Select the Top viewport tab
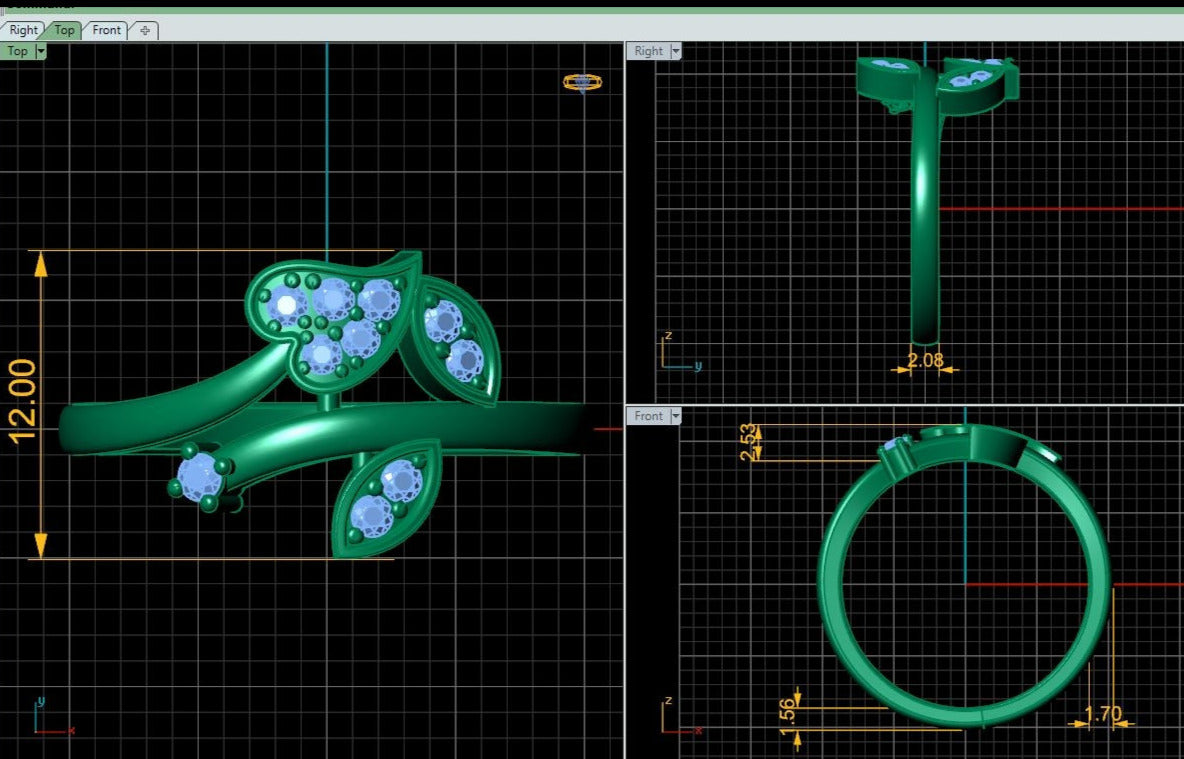Viewport: 1184px width, 759px height. pyautogui.click(x=64, y=30)
